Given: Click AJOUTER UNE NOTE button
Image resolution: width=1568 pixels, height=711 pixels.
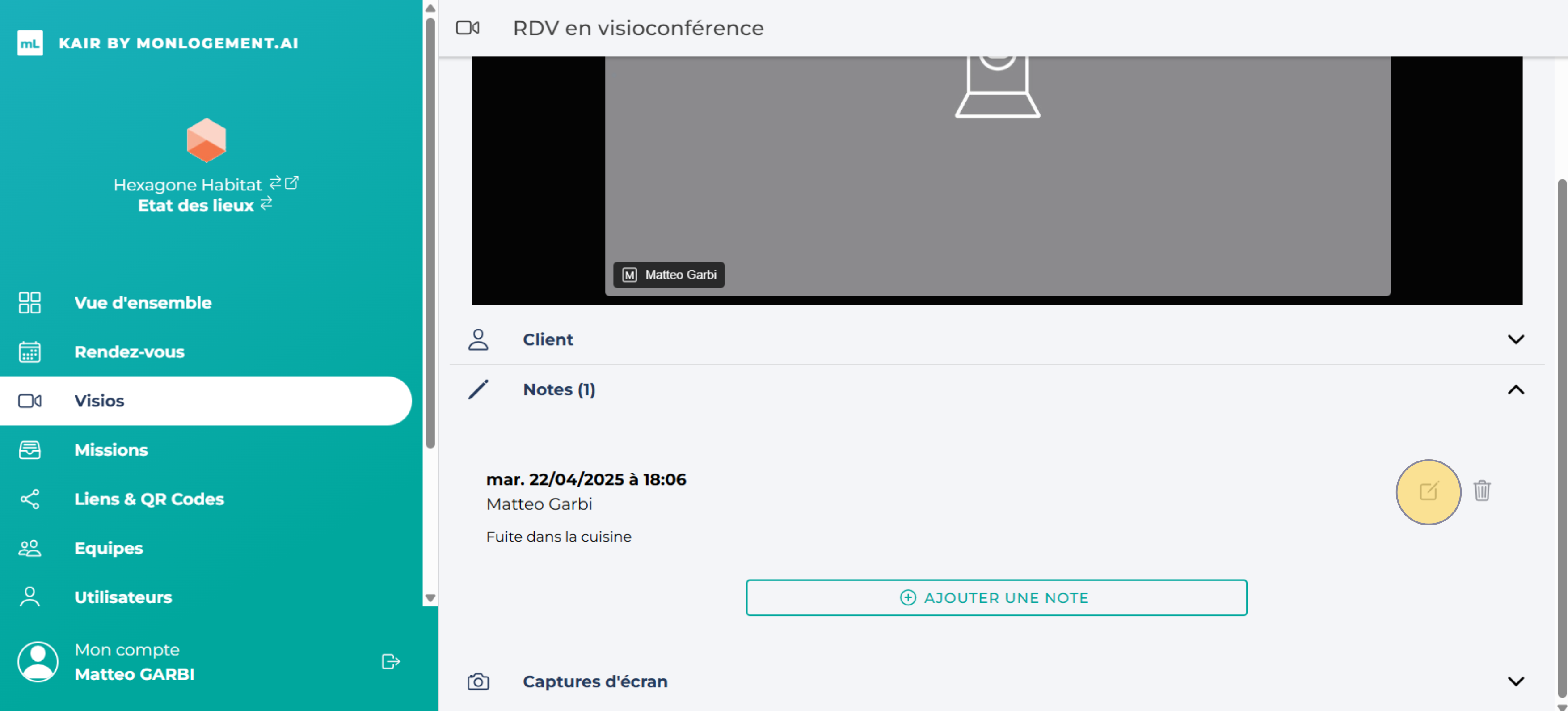Looking at the screenshot, I should (x=996, y=597).
